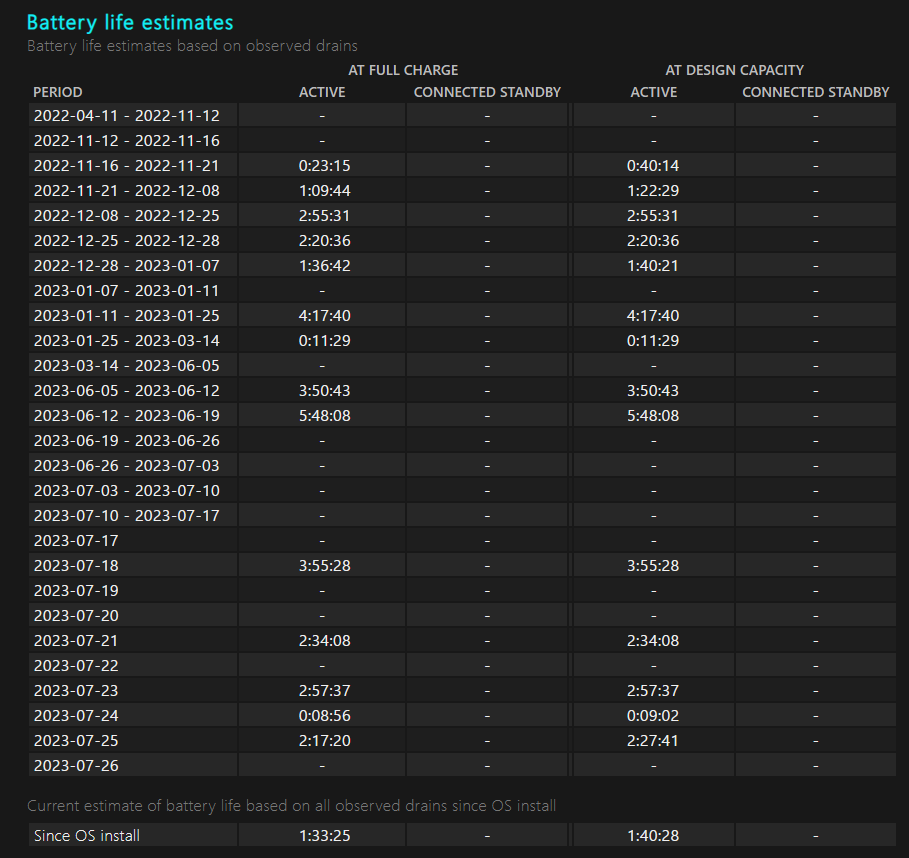
Task: Select period "2022-12-28 - 2023-01-07"
Action: click(126, 265)
